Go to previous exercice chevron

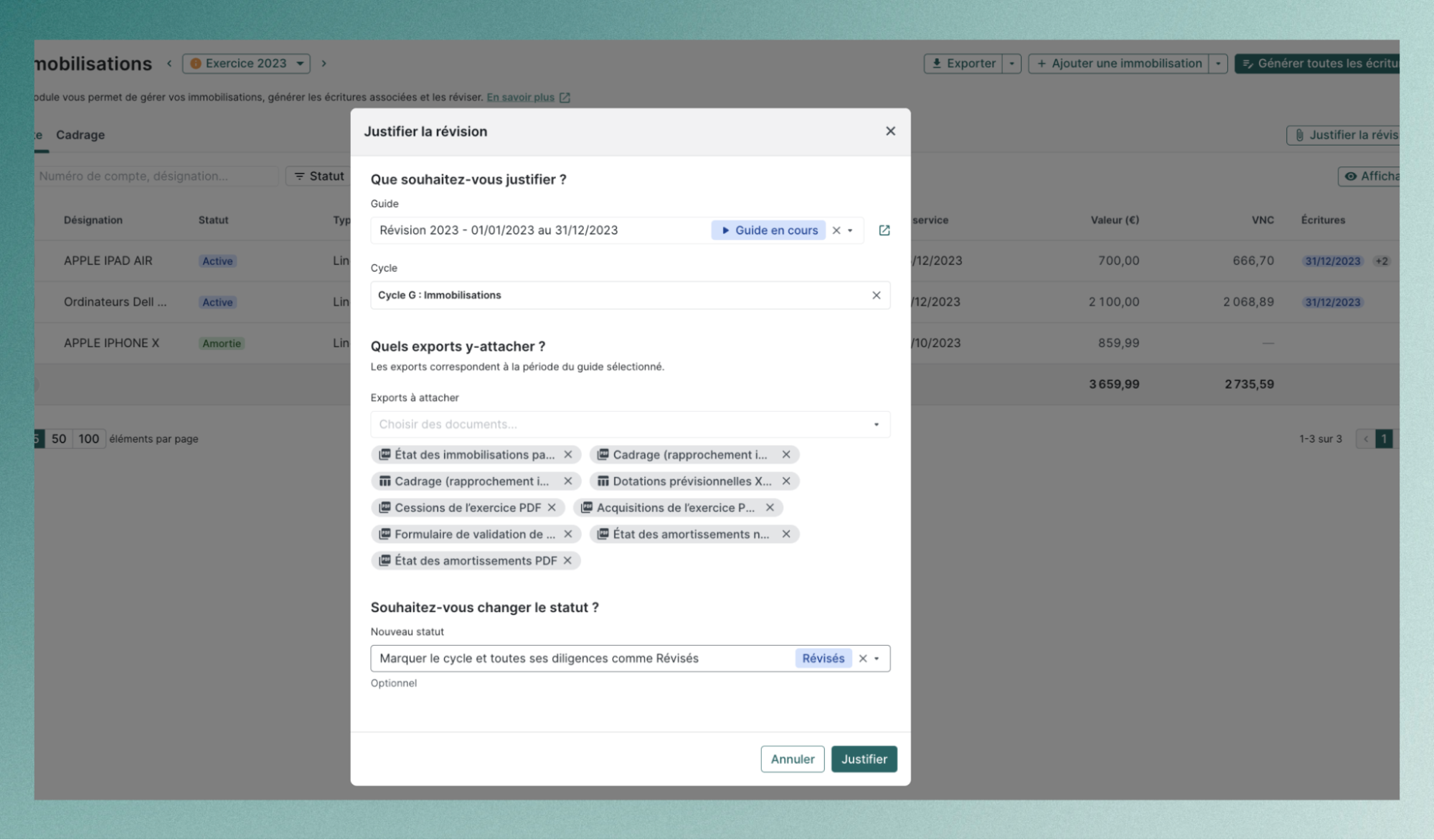pos(169,64)
